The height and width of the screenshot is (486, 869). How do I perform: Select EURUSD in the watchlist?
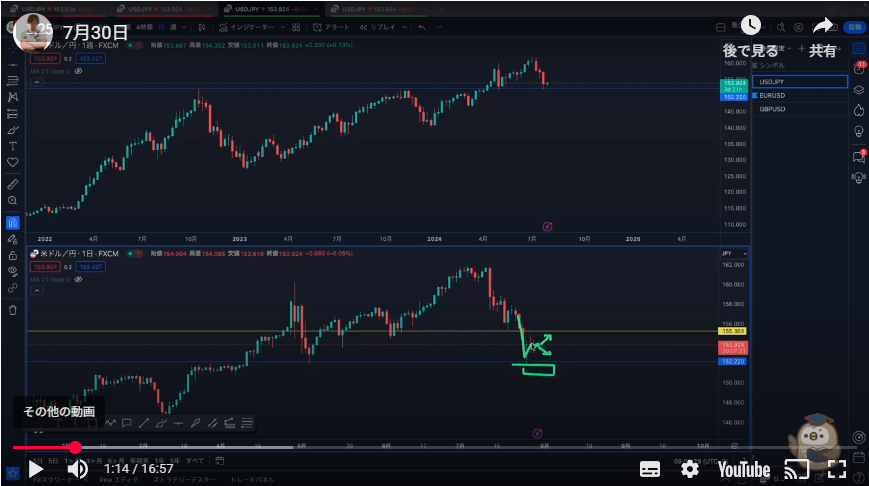click(x=772, y=95)
